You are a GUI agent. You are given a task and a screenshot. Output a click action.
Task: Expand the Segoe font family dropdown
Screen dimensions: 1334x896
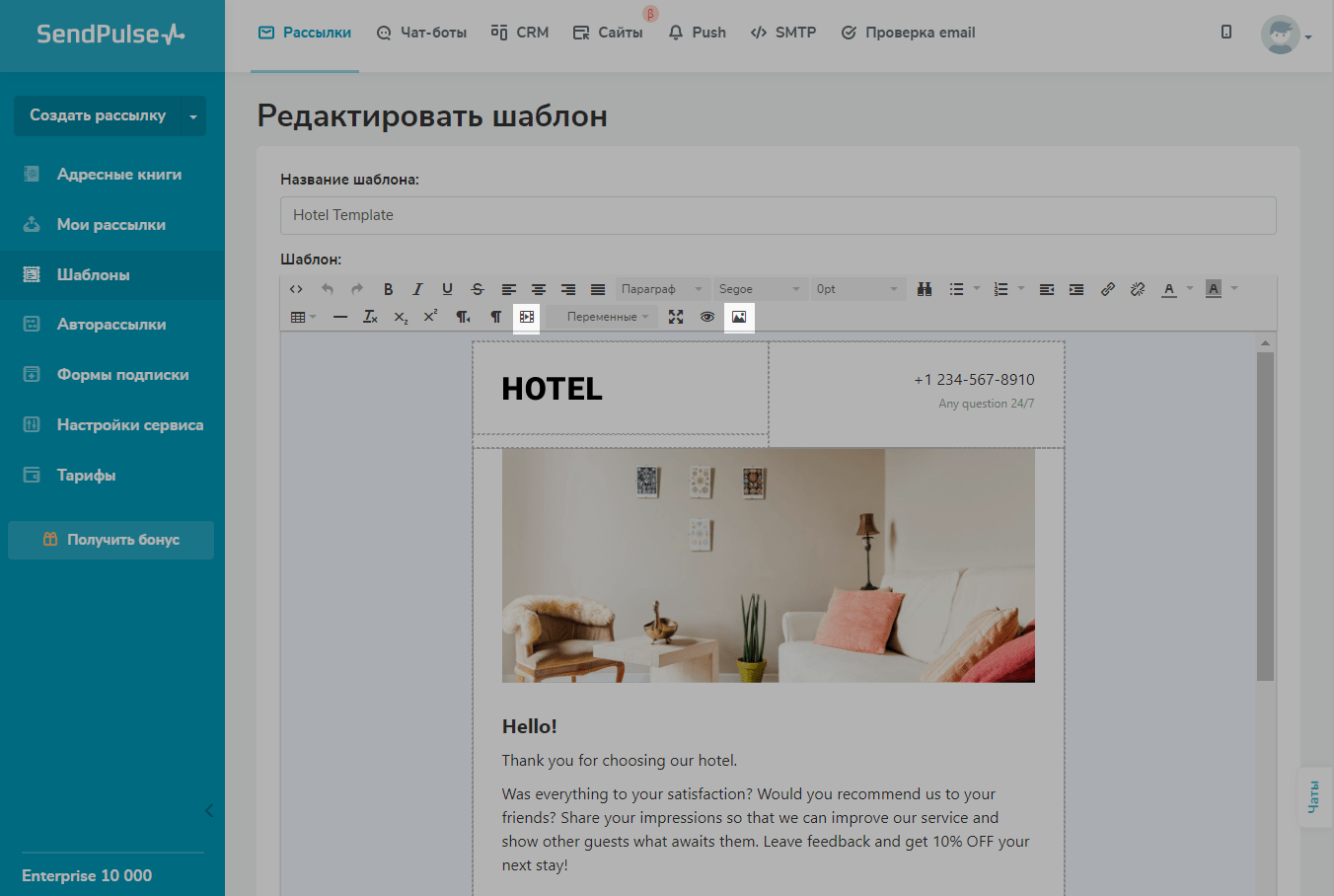(x=759, y=289)
